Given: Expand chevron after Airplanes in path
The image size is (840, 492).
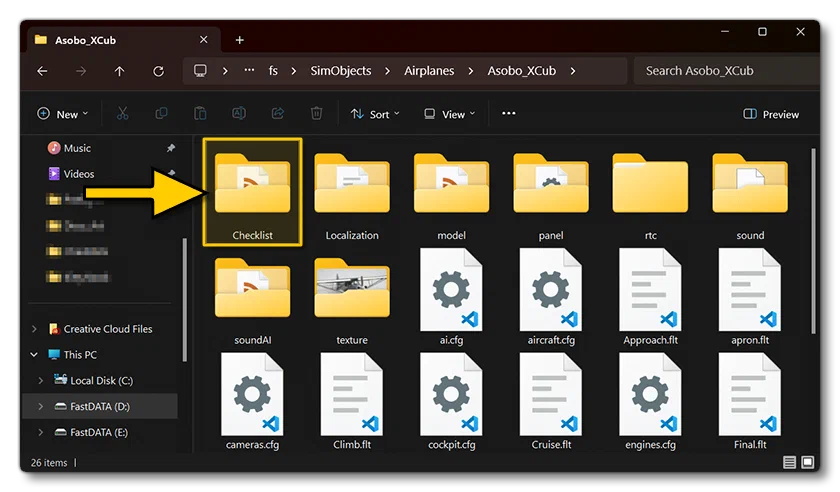Looking at the screenshot, I should pos(470,71).
